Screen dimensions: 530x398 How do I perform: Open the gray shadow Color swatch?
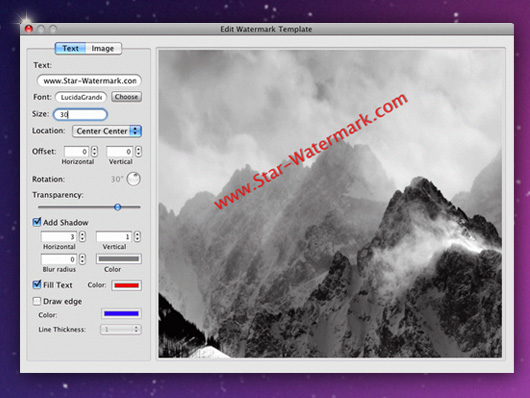pos(119,259)
